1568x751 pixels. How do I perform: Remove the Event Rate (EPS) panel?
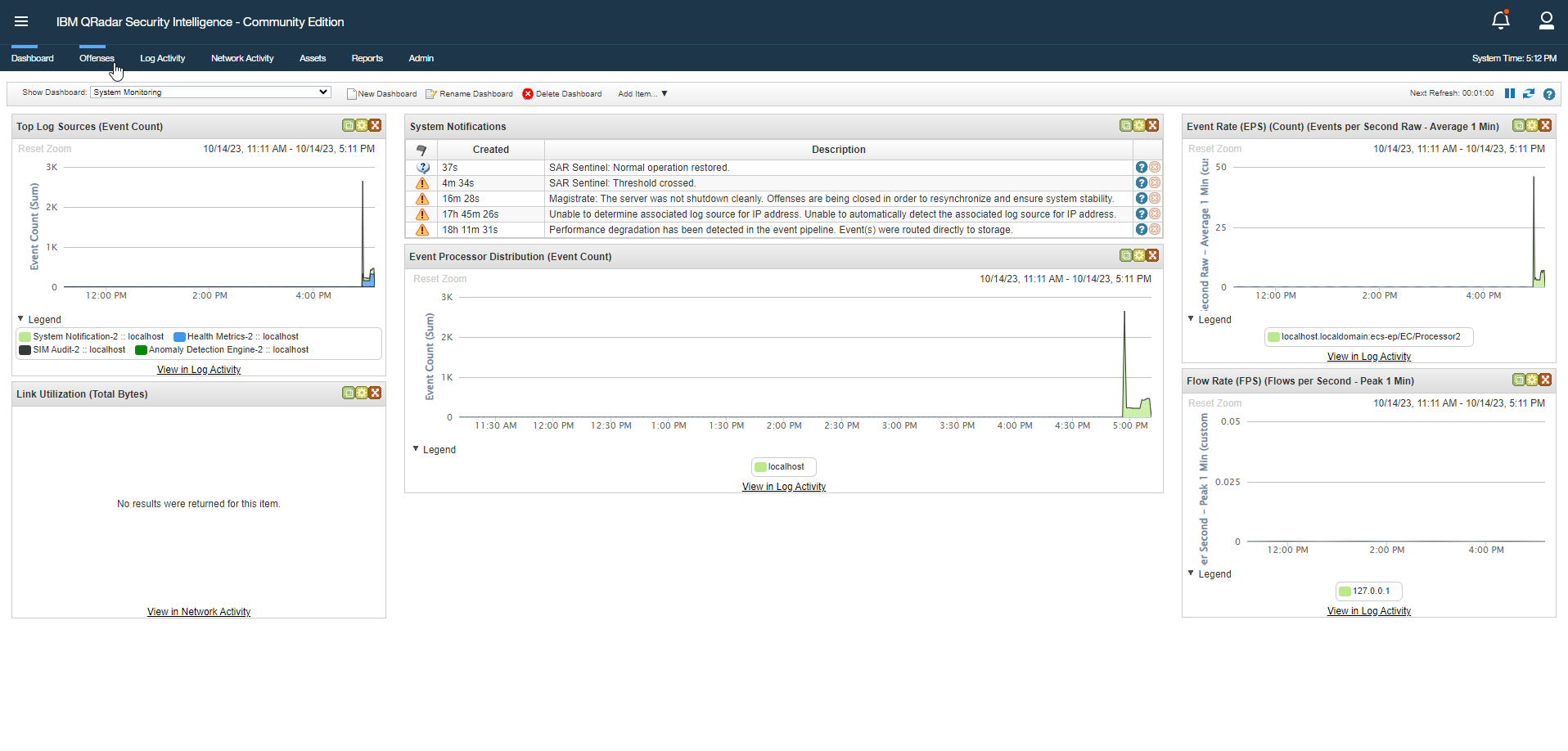tap(1545, 125)
